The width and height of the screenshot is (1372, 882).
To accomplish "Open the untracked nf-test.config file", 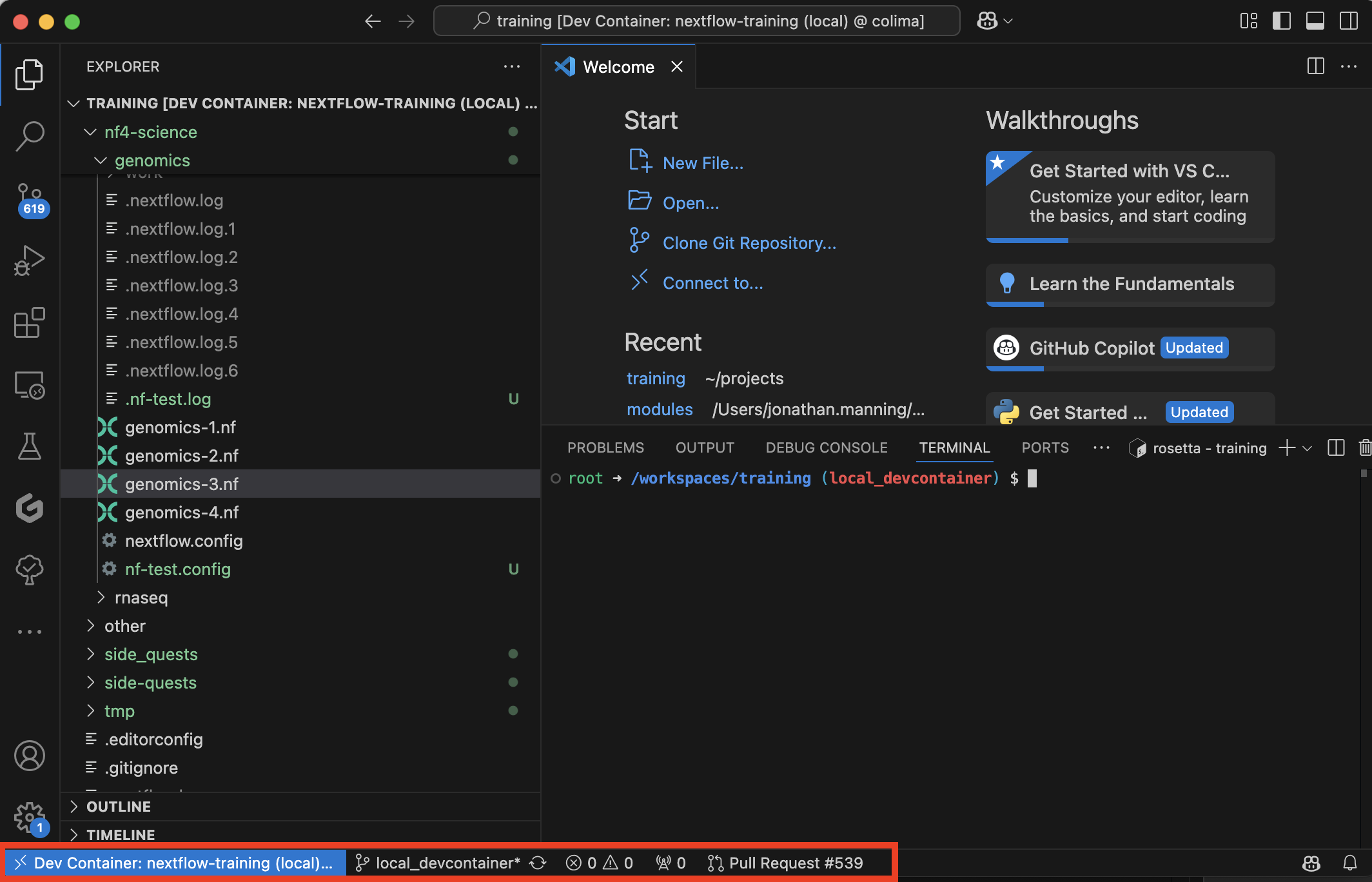I will click(x=300, y=569).
